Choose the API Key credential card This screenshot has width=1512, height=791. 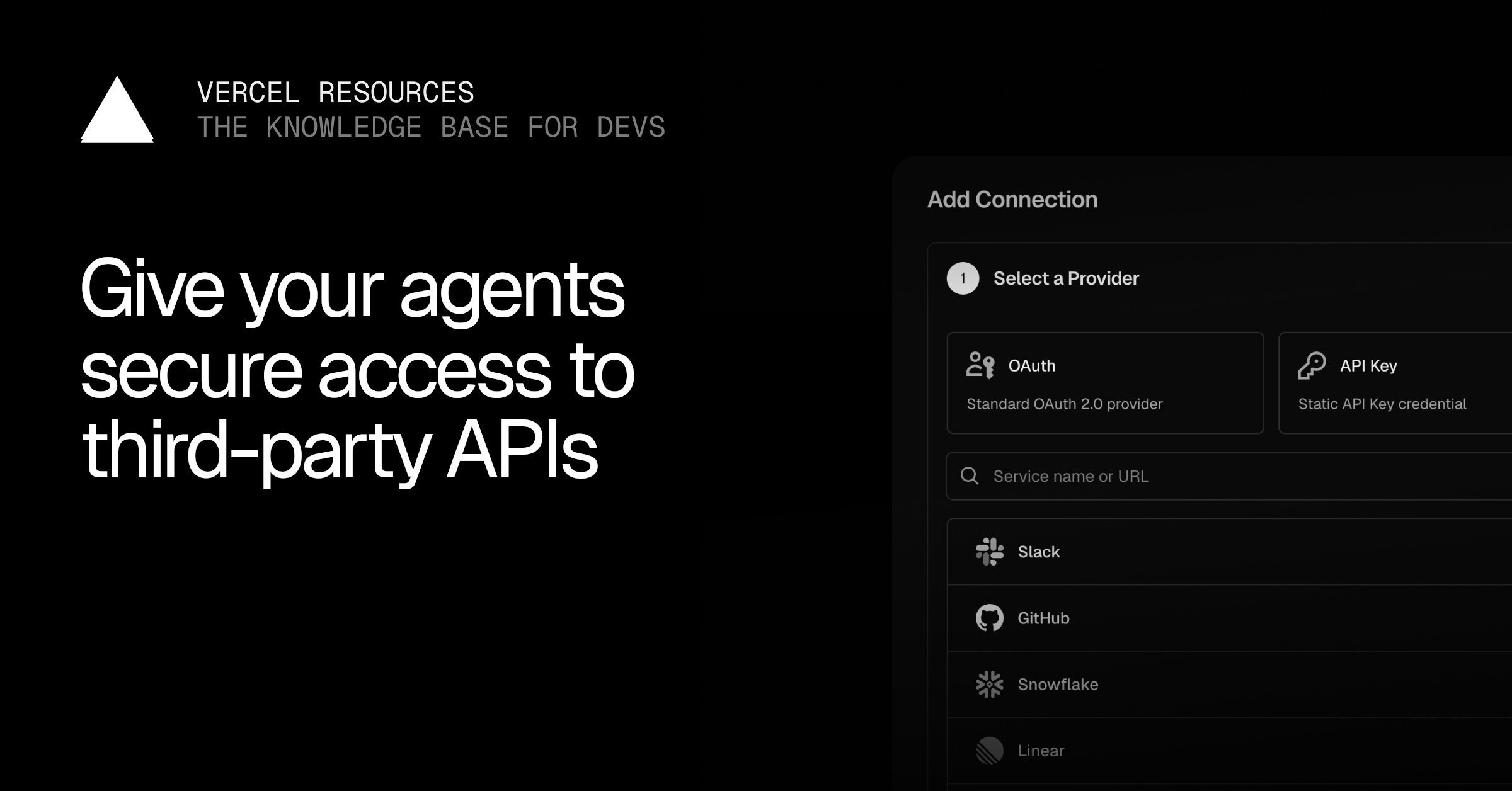point(1395,383)
